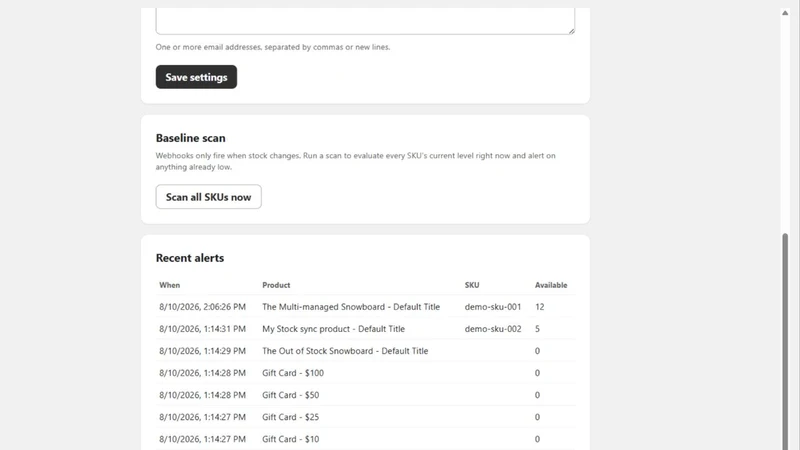Click the text area resize handle

pyautogui.click(x=571, y=31)
